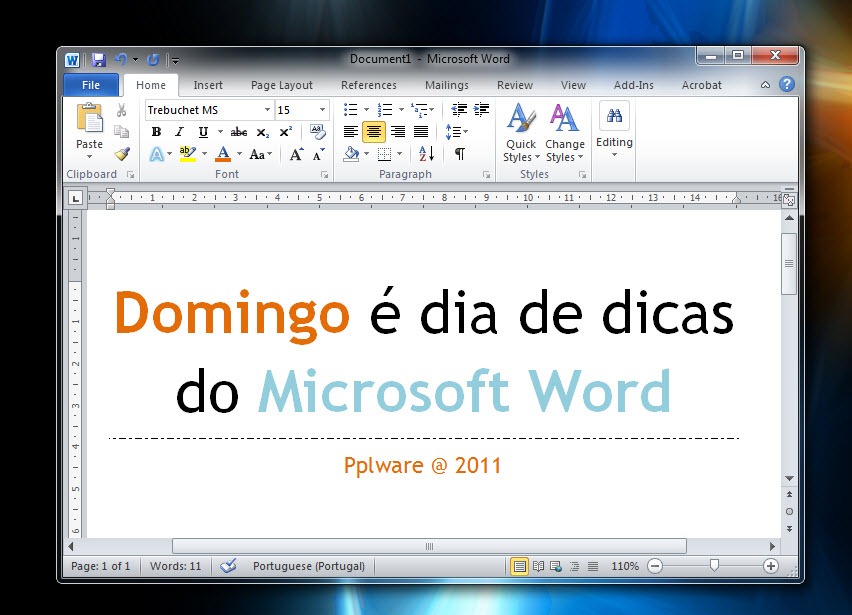Minimize the ribbon with the caret icon
The height and width of the screenshot is (615, 852).
tap(765, 85)
